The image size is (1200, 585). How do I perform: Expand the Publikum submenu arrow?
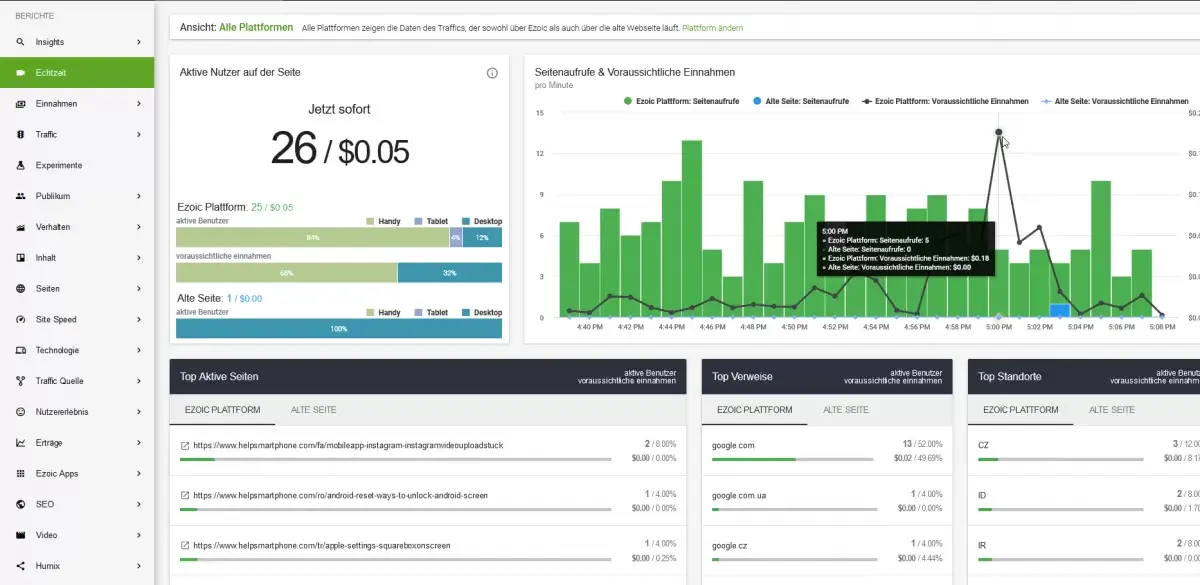pyautogui.click(x=139, y=197)
